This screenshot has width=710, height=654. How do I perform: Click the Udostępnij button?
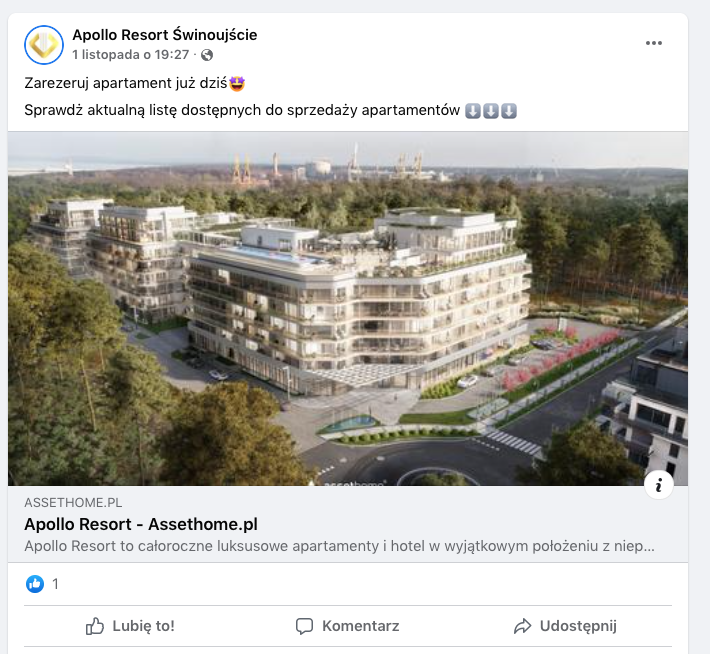[565, 626]
